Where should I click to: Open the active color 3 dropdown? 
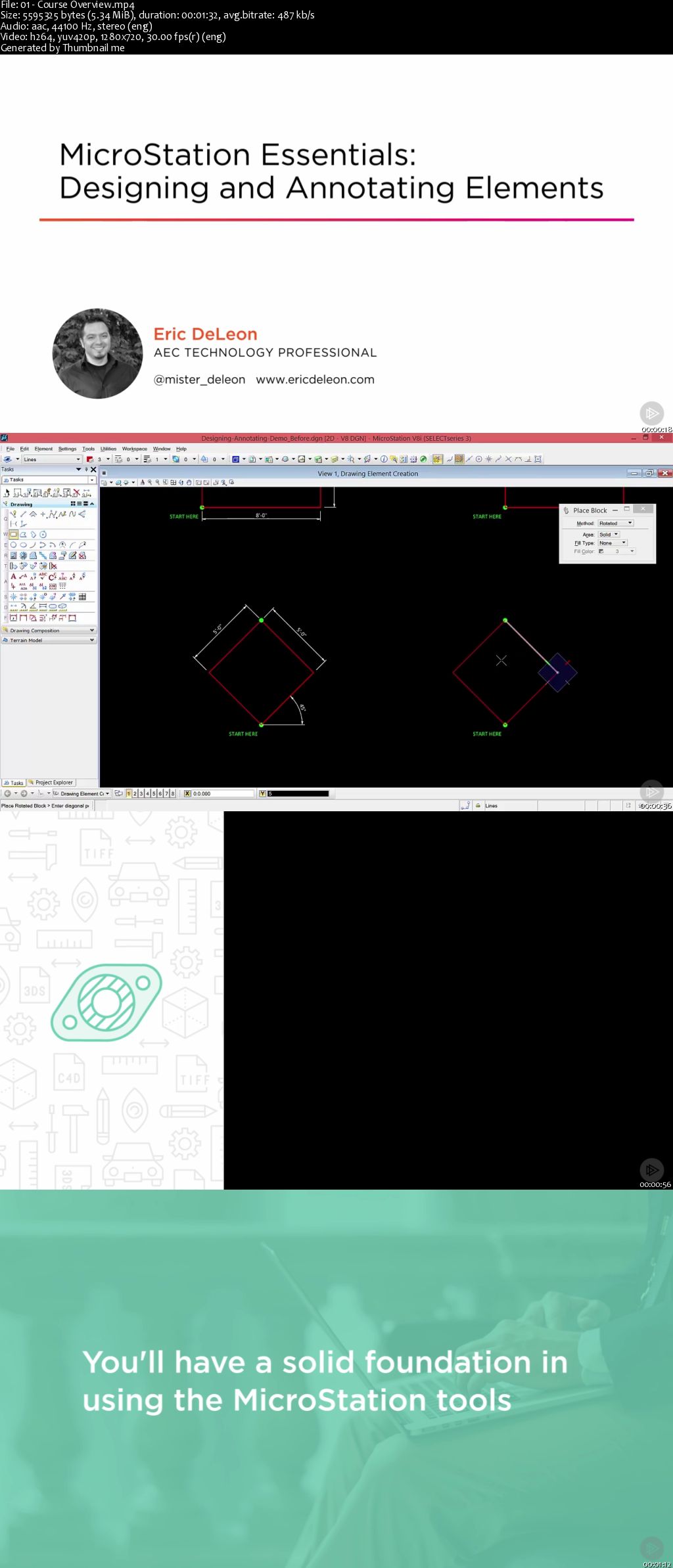[x=108, y=459]
